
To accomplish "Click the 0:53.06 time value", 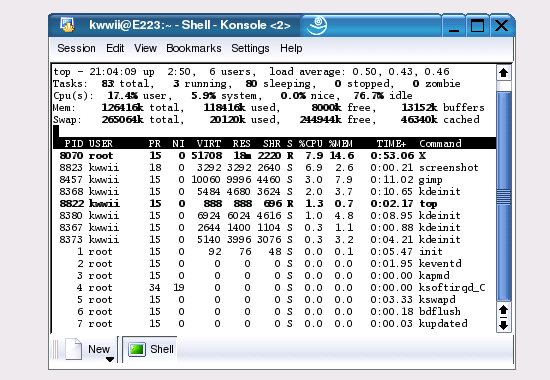I will tap(392, 155).
